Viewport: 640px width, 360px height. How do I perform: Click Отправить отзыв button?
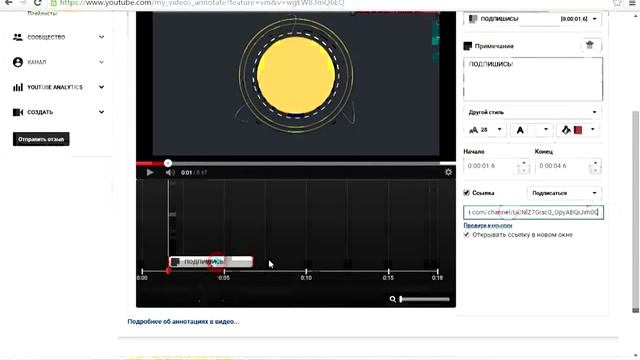point(41,139)
